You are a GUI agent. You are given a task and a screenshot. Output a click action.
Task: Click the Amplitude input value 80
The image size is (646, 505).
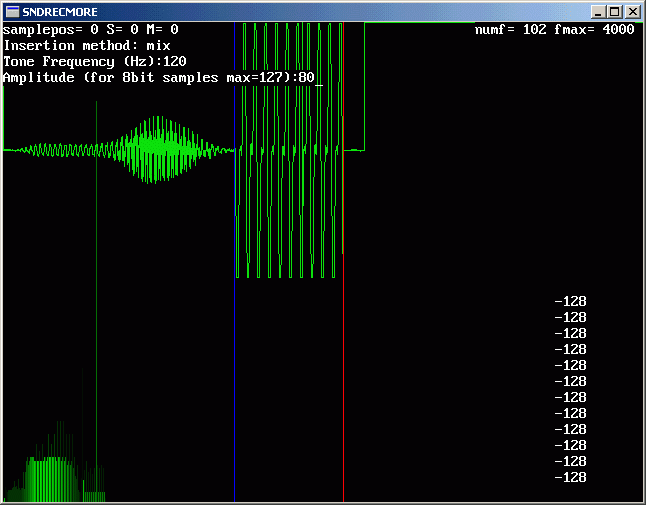(305, 77)
